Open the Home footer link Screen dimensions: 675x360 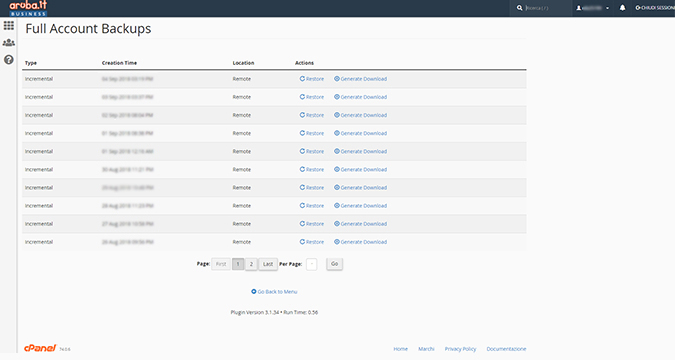pyautogui.click(x=400, y=349)
